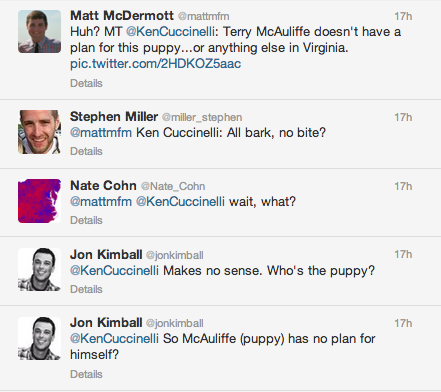Open the Stephen Miller name link

coord(114,117)
